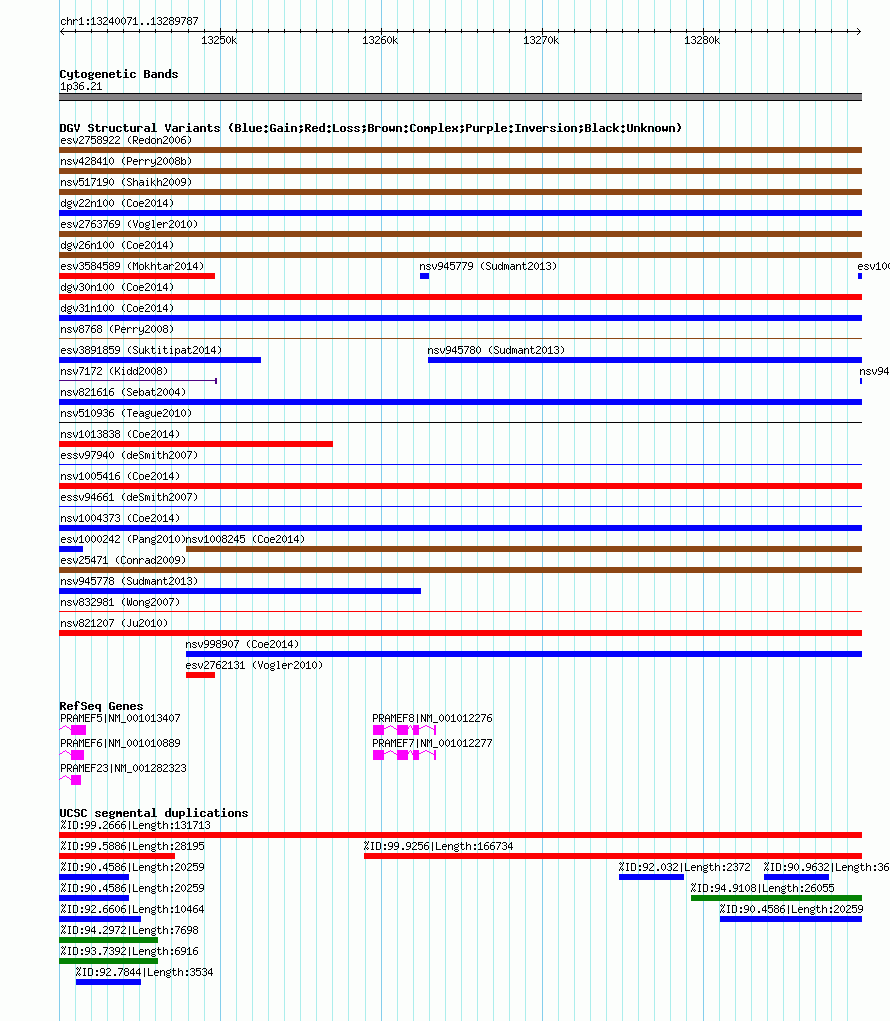Click %ID:92.7844 Length:3534 blue bar

pyautogui.click(x=108, y=982)
